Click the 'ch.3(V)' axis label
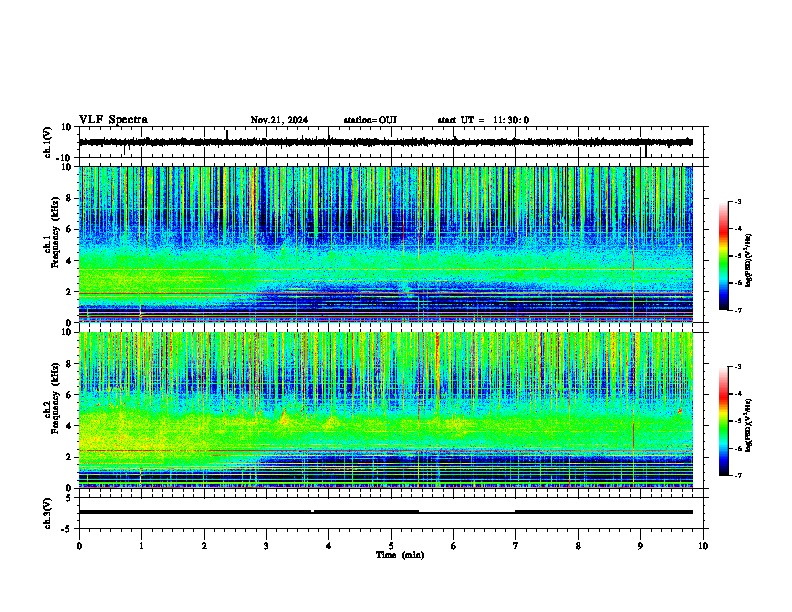The width and height of the screenshot is (792, 612). click(x=48, y=513)
